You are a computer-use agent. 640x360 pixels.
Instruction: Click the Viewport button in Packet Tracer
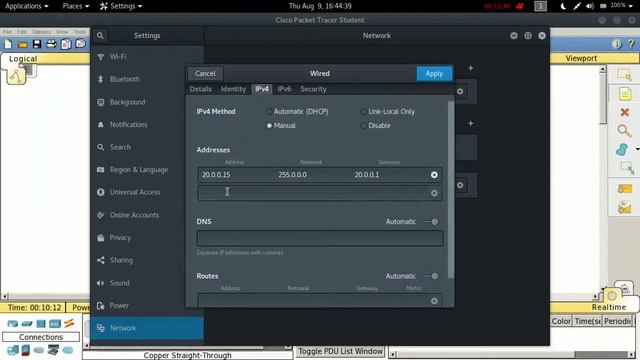point(581,58)
